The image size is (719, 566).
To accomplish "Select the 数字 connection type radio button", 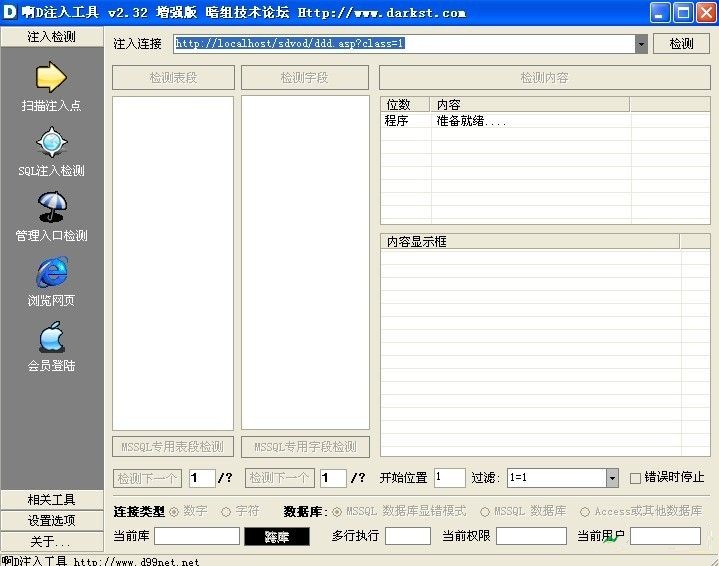I will (x=174, y=512).
